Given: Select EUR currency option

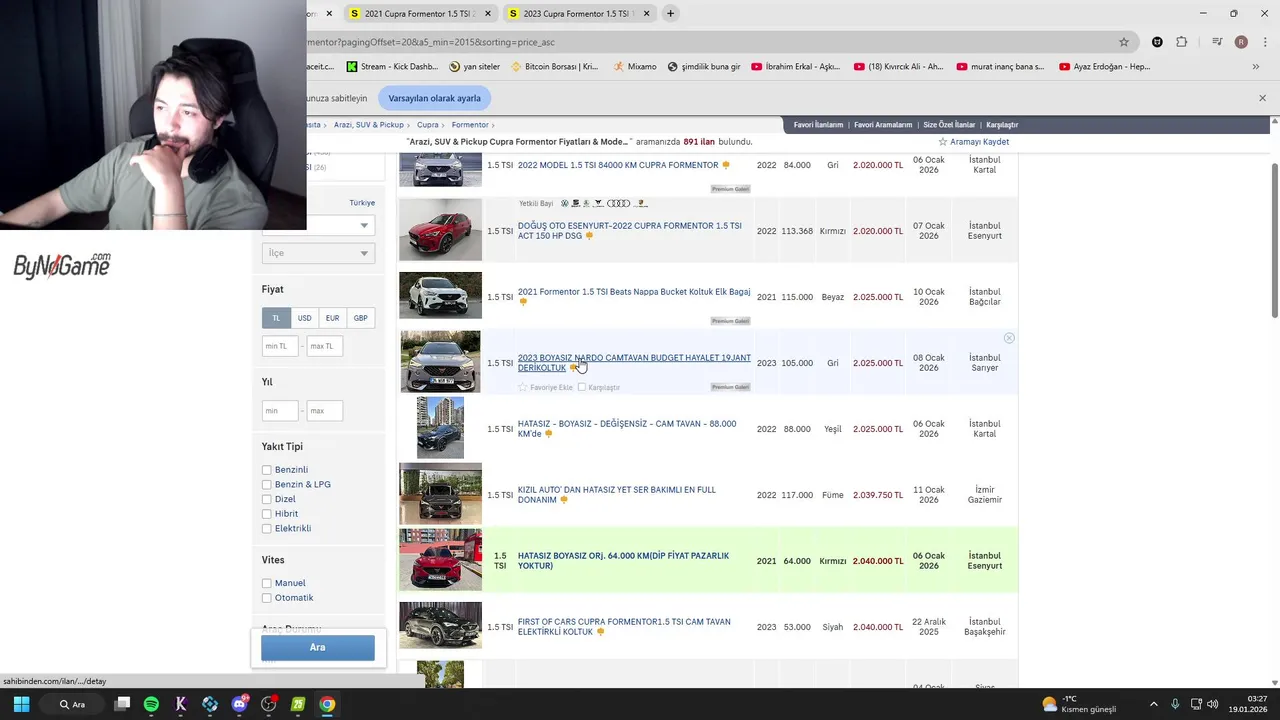Looking at the screenshot, I should 332,318.
